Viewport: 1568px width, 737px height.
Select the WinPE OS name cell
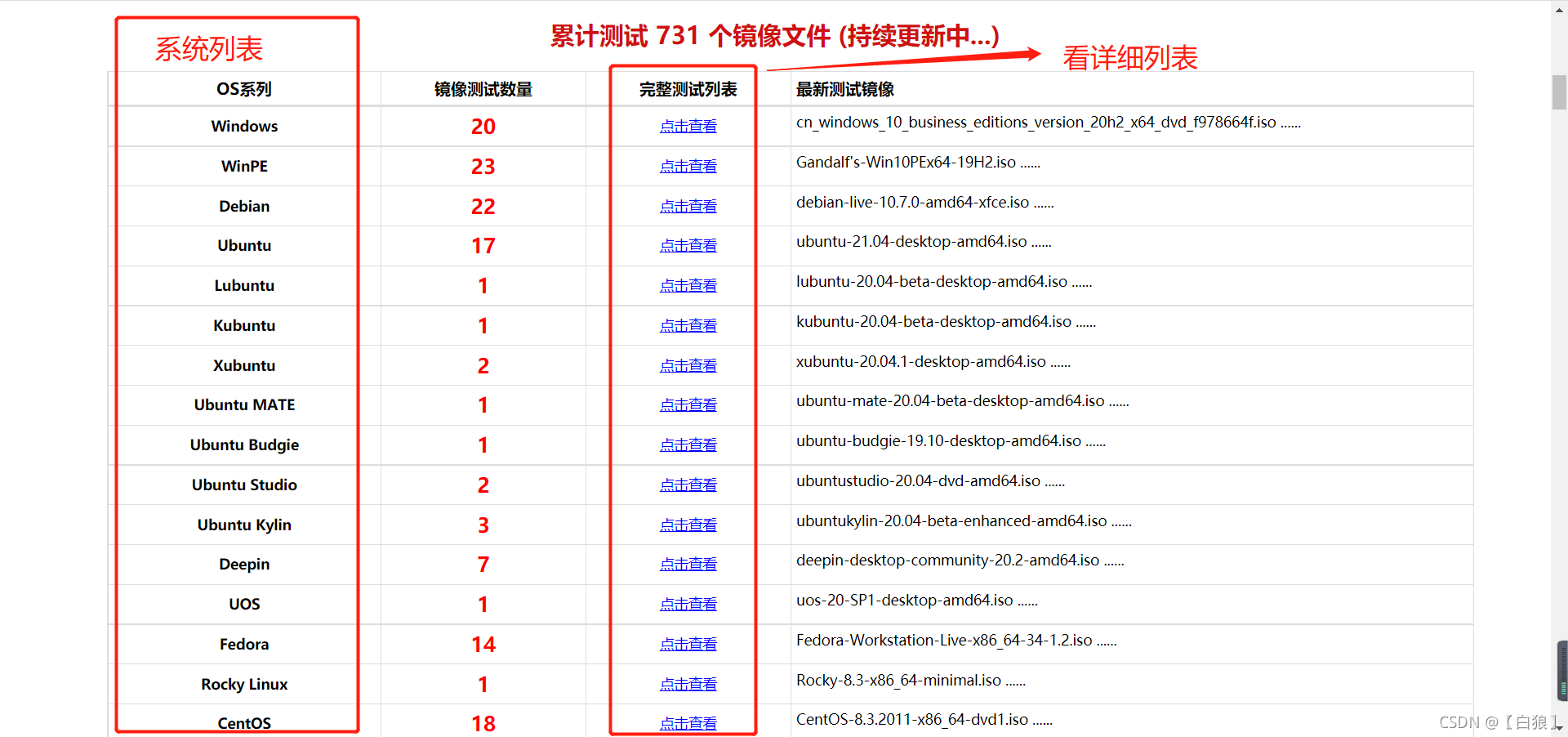[x=244, y=166]
